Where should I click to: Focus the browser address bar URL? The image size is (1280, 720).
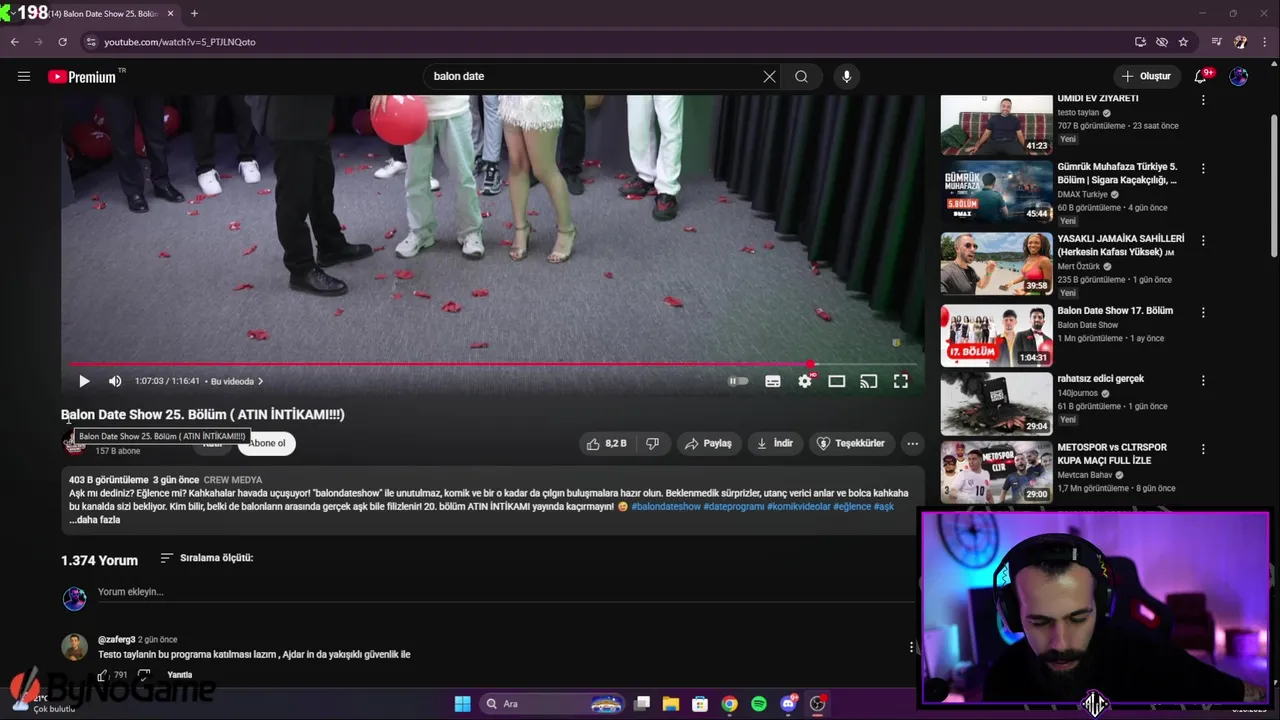point(180,42)
